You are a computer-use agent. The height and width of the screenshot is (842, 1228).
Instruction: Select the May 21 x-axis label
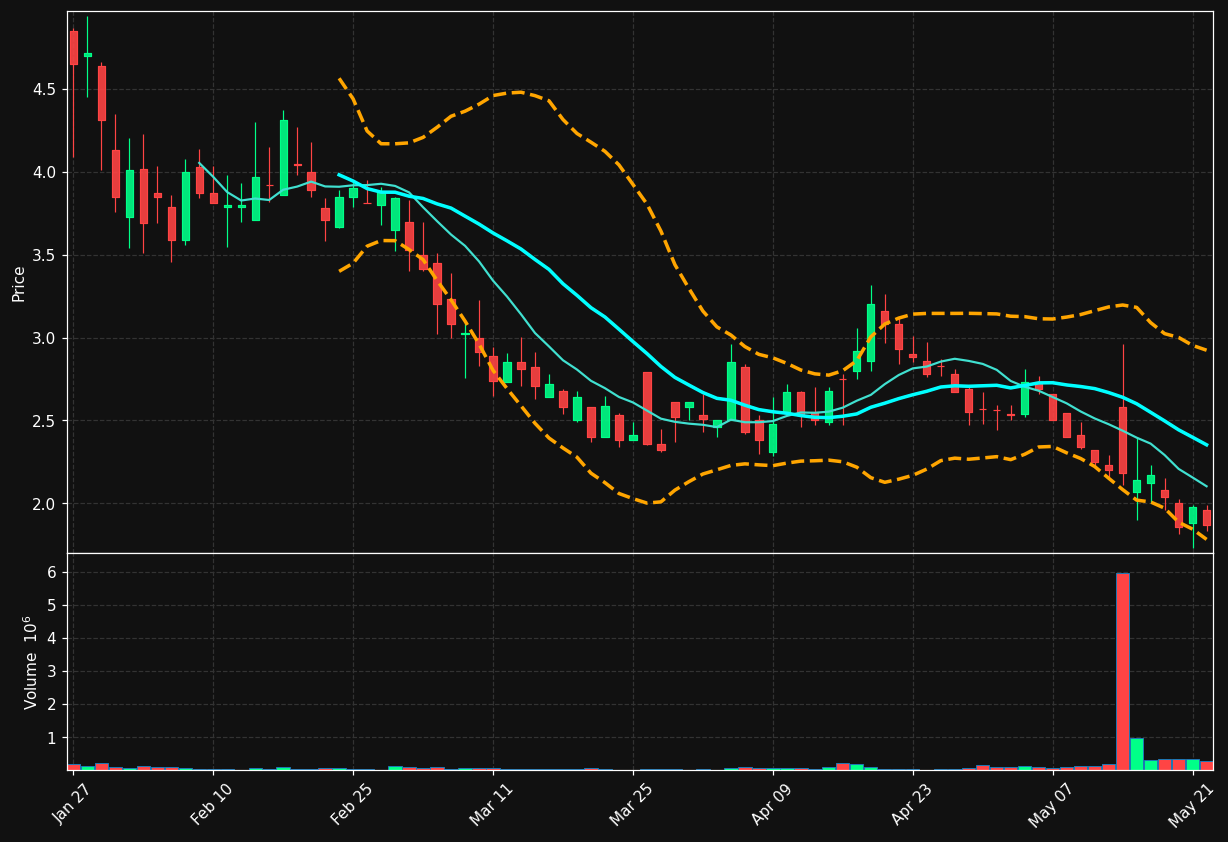coord(1192,804)
